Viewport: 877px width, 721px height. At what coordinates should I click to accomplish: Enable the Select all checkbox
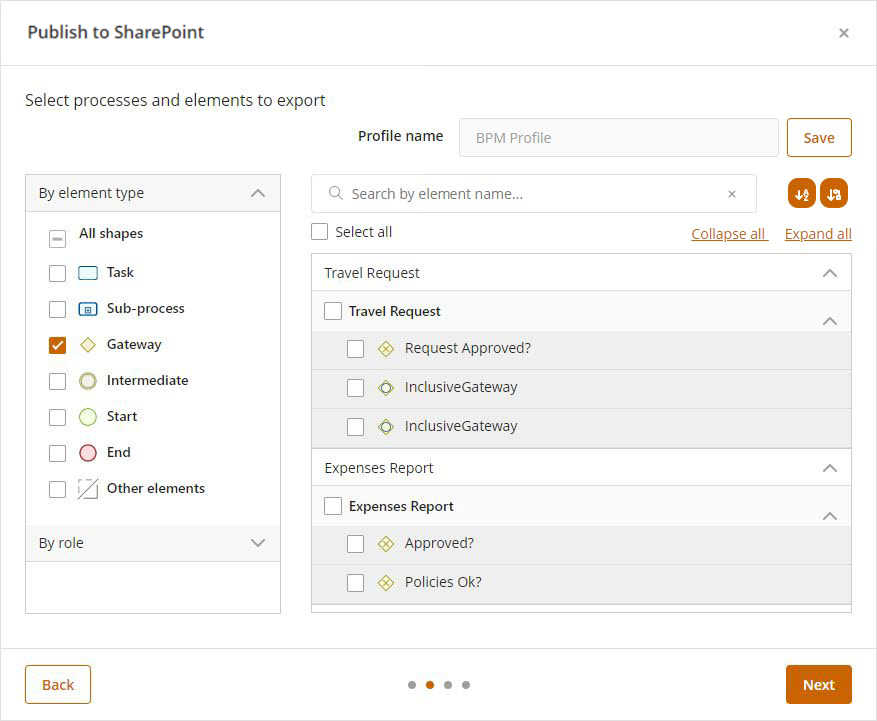(x=320, y=232)
